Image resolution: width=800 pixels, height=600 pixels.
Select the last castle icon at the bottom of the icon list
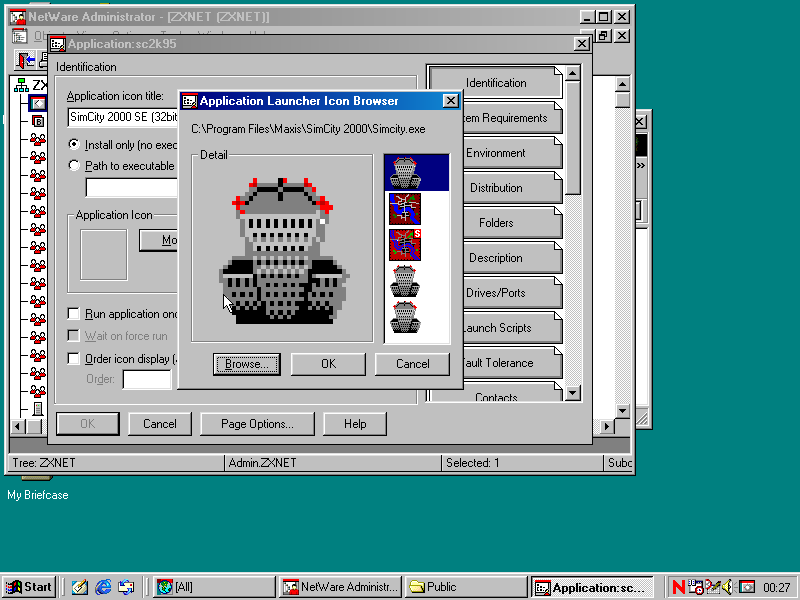405,317
